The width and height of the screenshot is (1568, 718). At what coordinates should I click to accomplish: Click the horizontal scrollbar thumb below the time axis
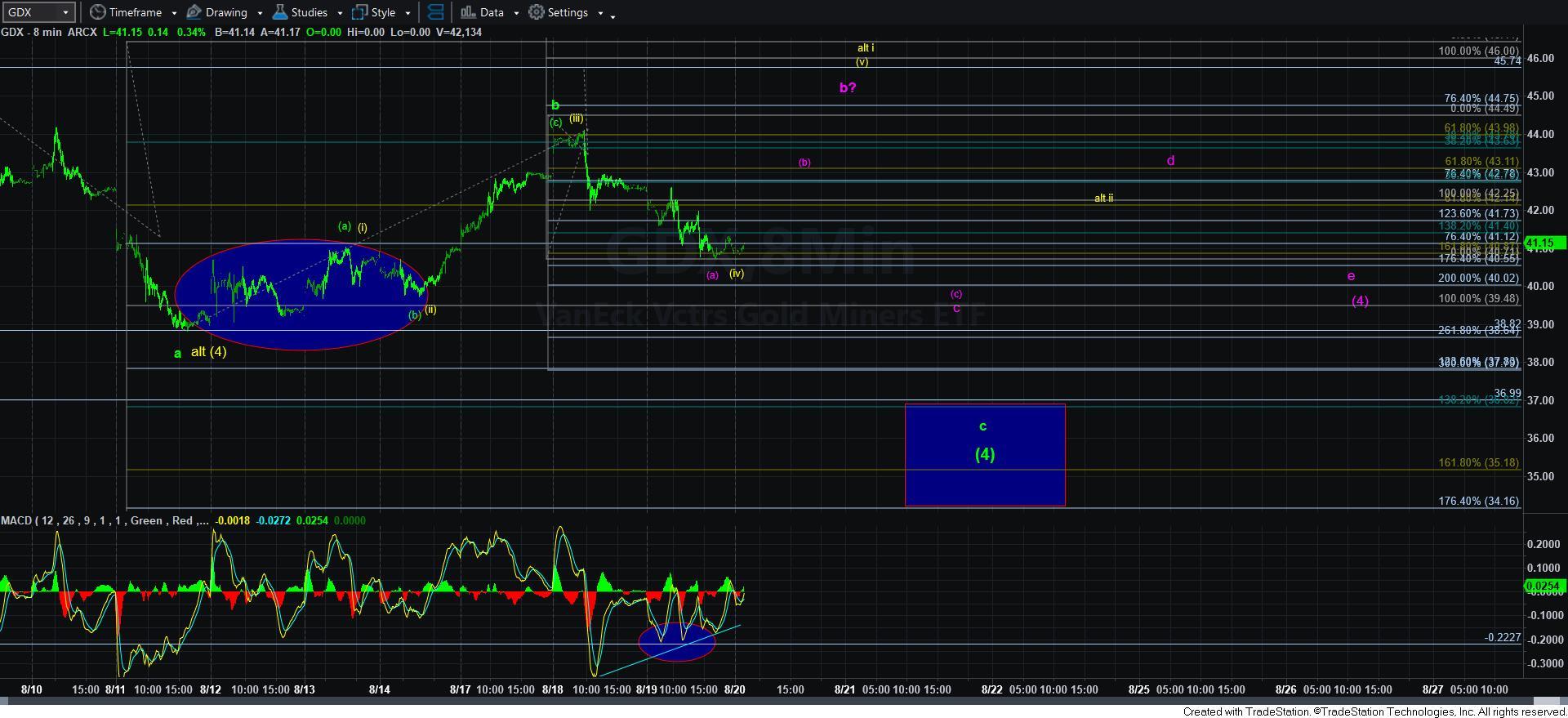click(x=1545, y=701)
